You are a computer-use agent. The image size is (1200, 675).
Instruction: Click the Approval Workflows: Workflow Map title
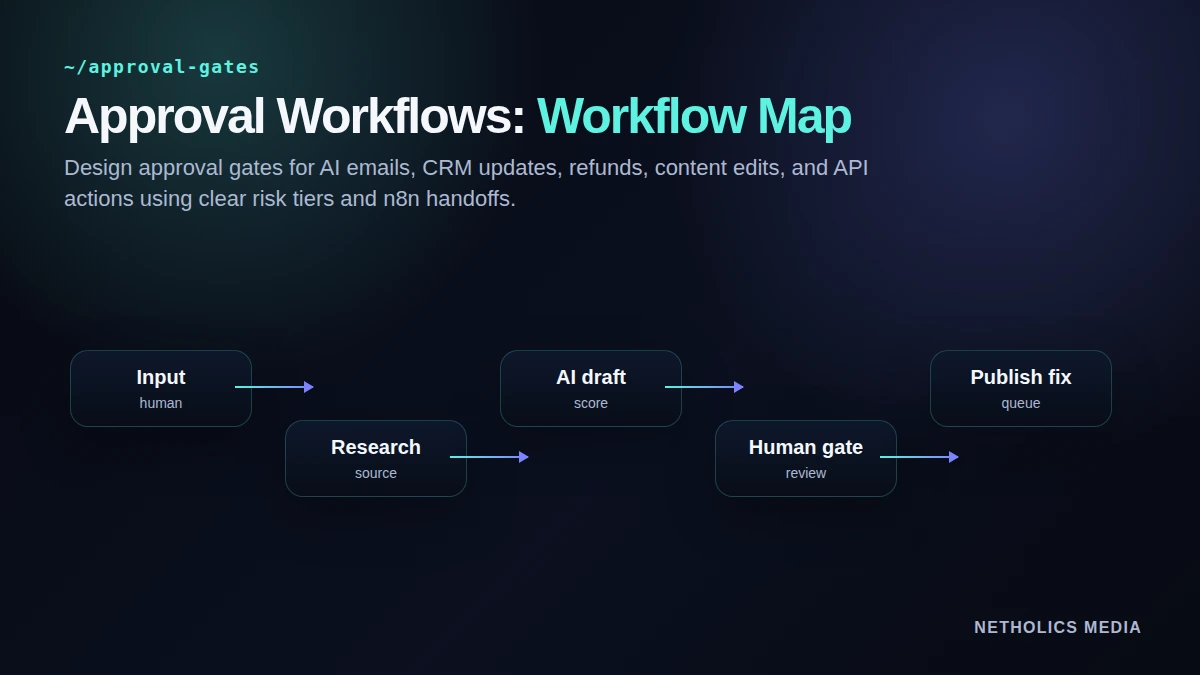click(458, 116)
